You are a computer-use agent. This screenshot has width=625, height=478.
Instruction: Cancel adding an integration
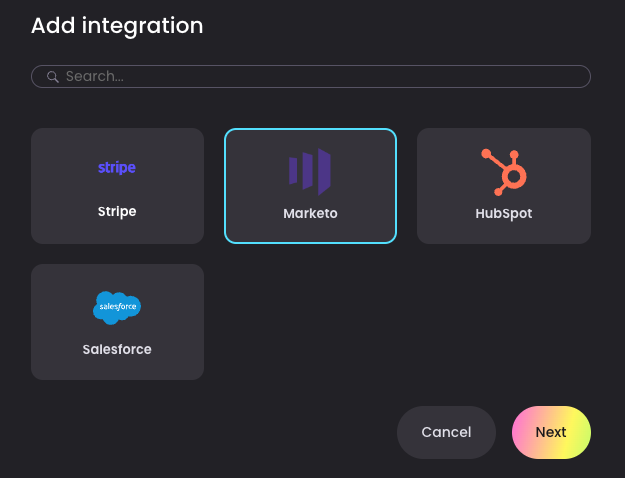[x=446, y=432]
